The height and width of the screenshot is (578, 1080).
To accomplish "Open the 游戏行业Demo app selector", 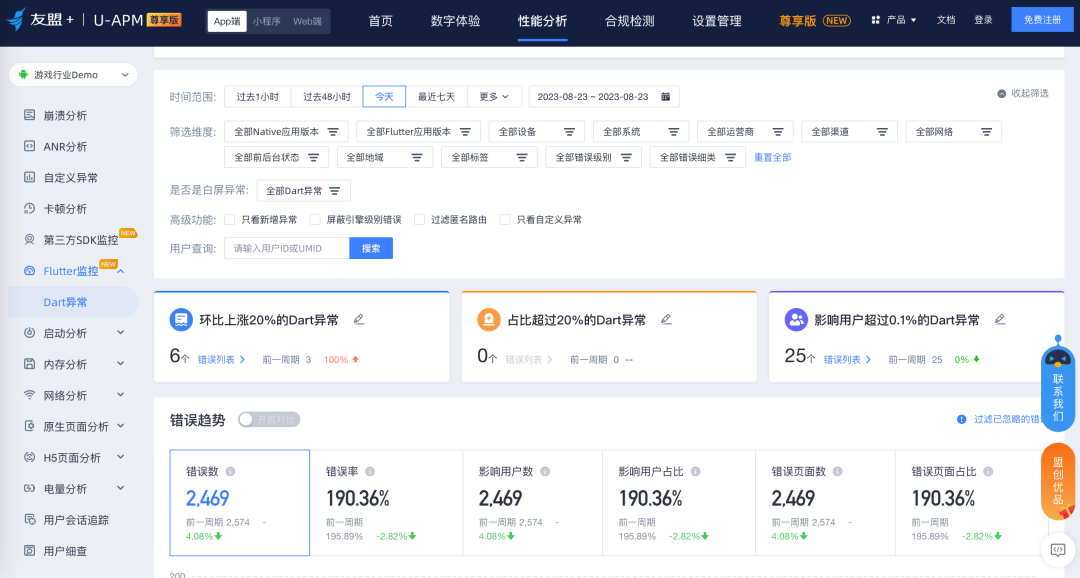I will (x=73, y=74).
